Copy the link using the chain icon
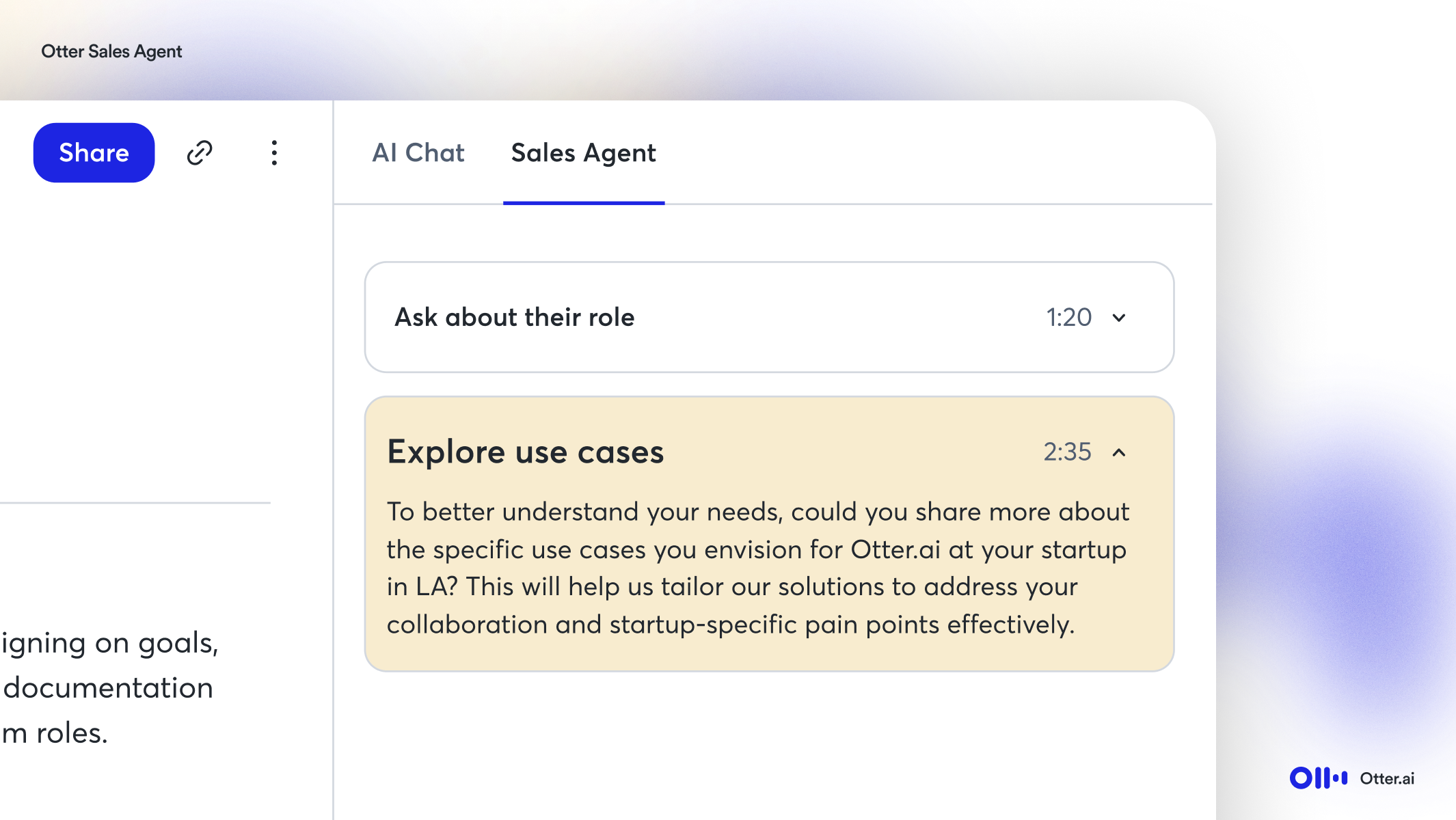 200,152
